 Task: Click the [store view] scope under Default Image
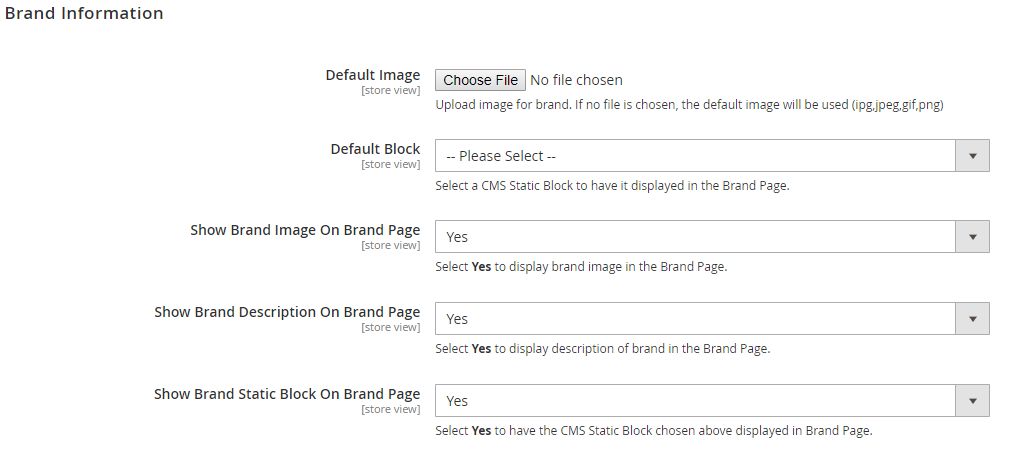(390, 90)
